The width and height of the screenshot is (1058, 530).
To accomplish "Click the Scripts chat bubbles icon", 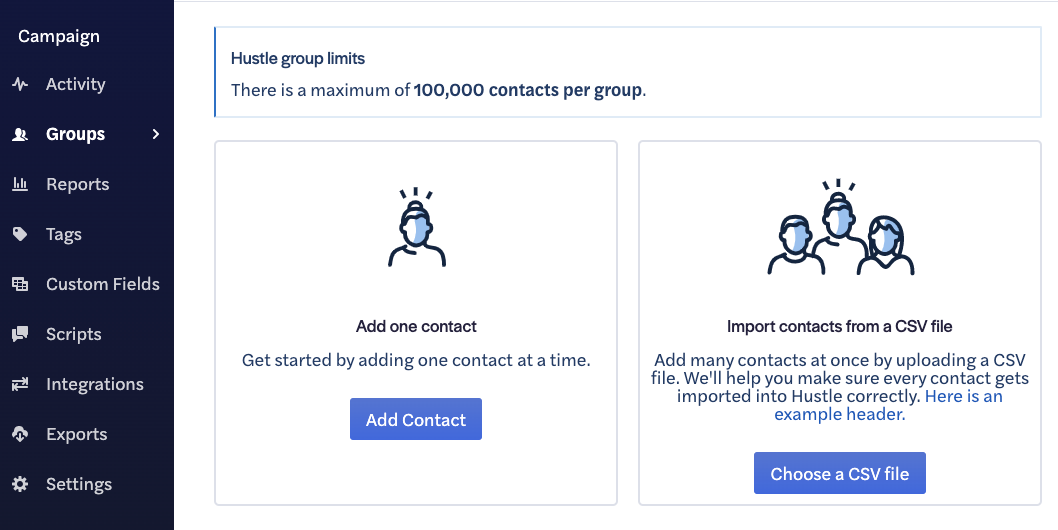I will pos(20,334).
